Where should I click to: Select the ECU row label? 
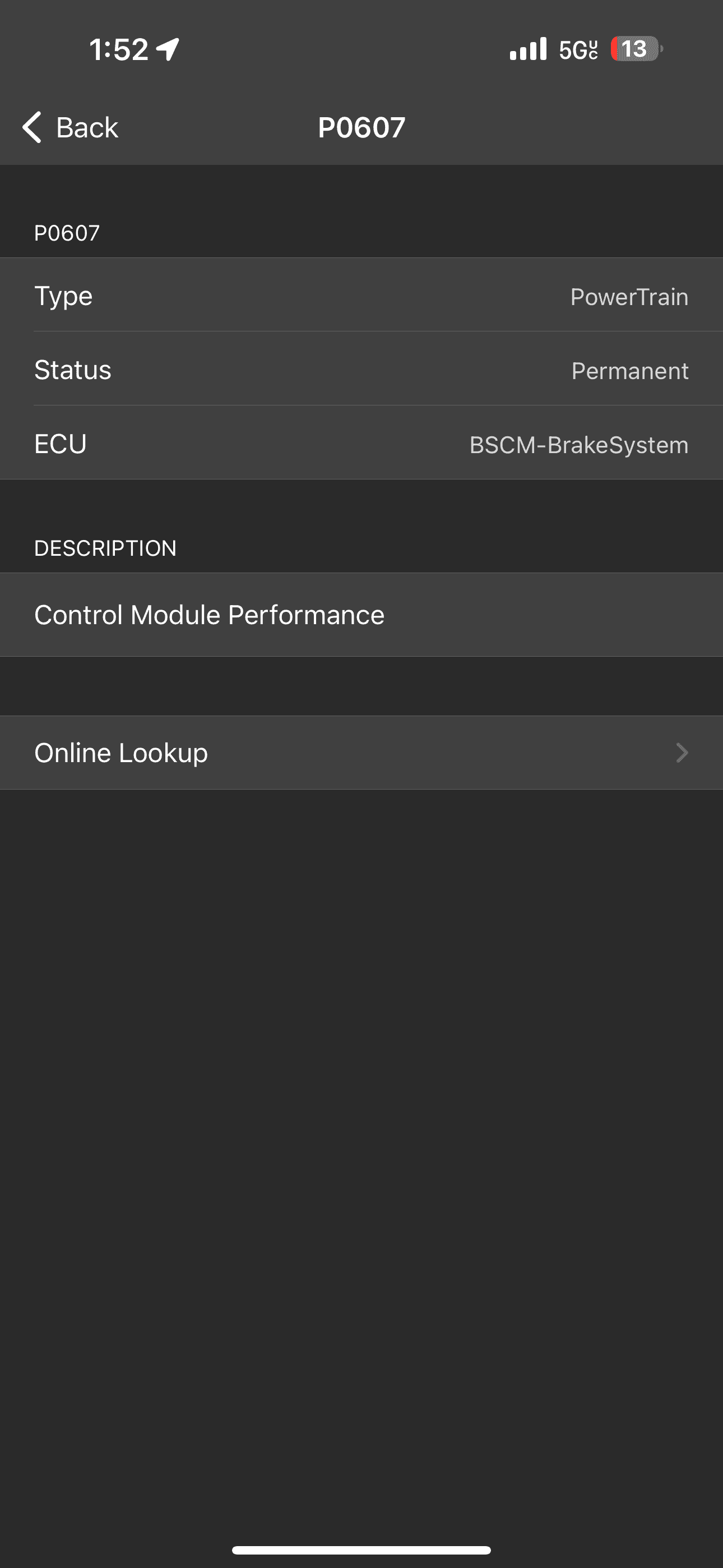(x=61, y=444)
